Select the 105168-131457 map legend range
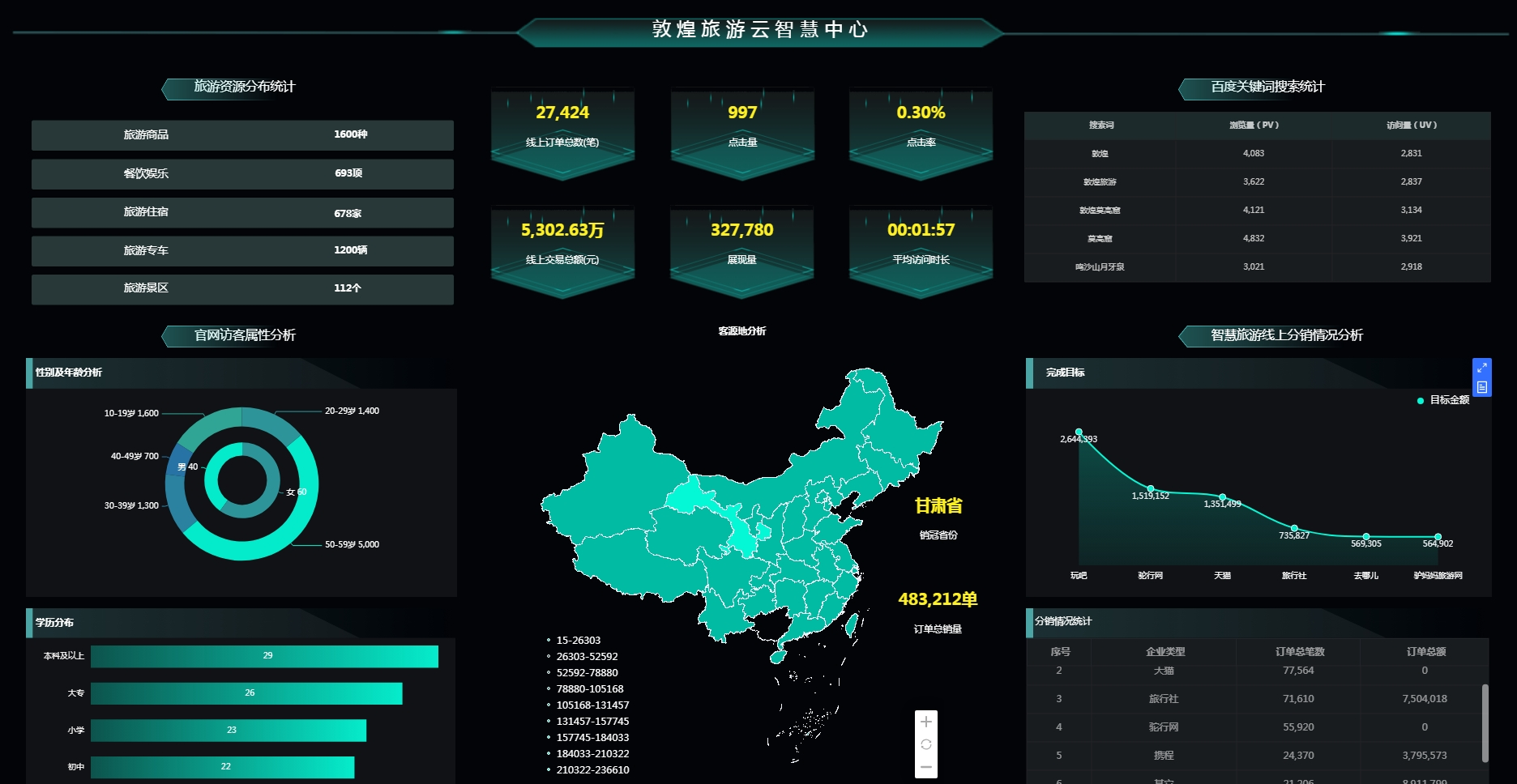The image size is (1517, 784). [x=592, y=705]
